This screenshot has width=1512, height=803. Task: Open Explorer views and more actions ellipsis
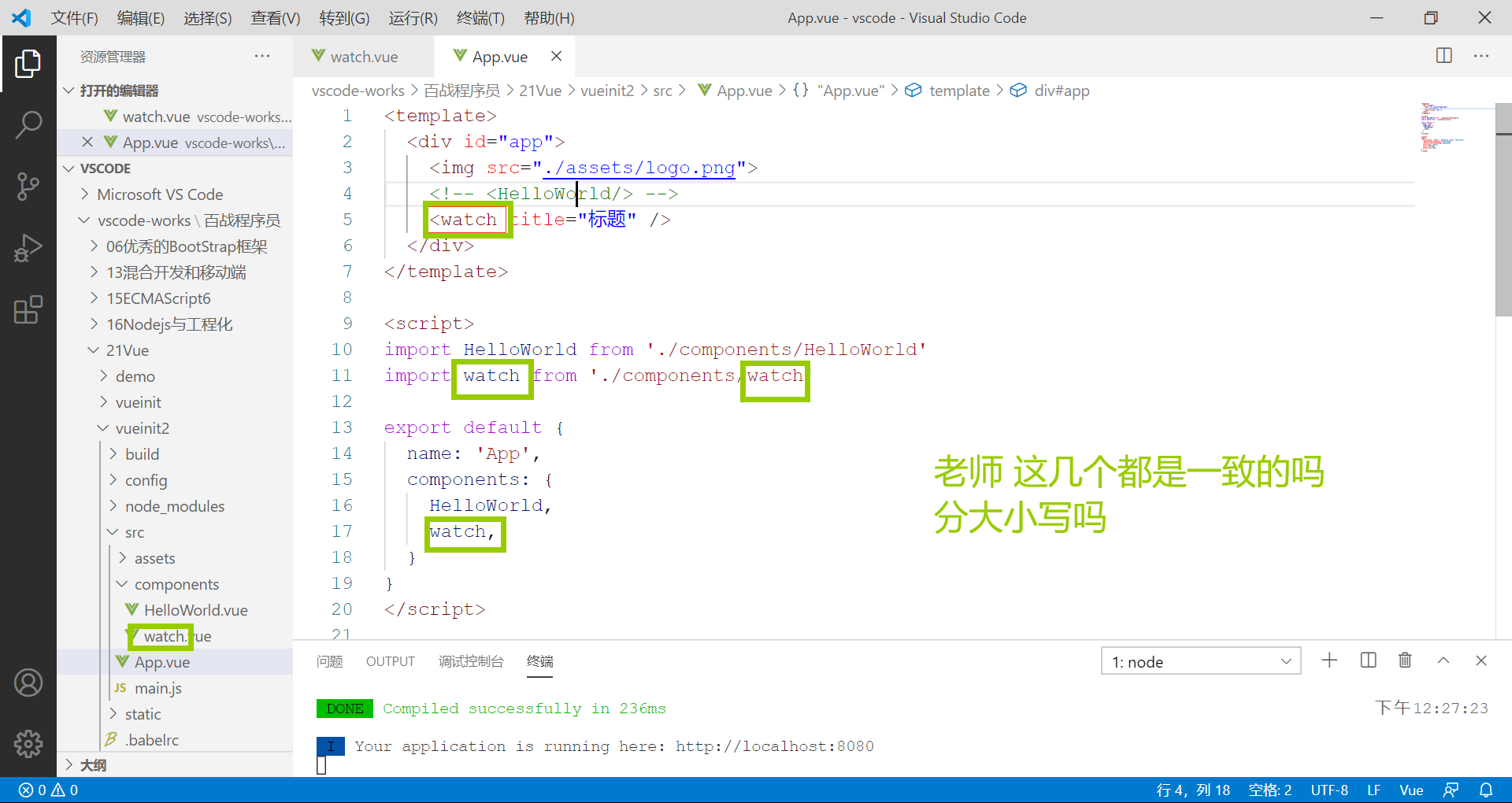click(x=262, y=57)
